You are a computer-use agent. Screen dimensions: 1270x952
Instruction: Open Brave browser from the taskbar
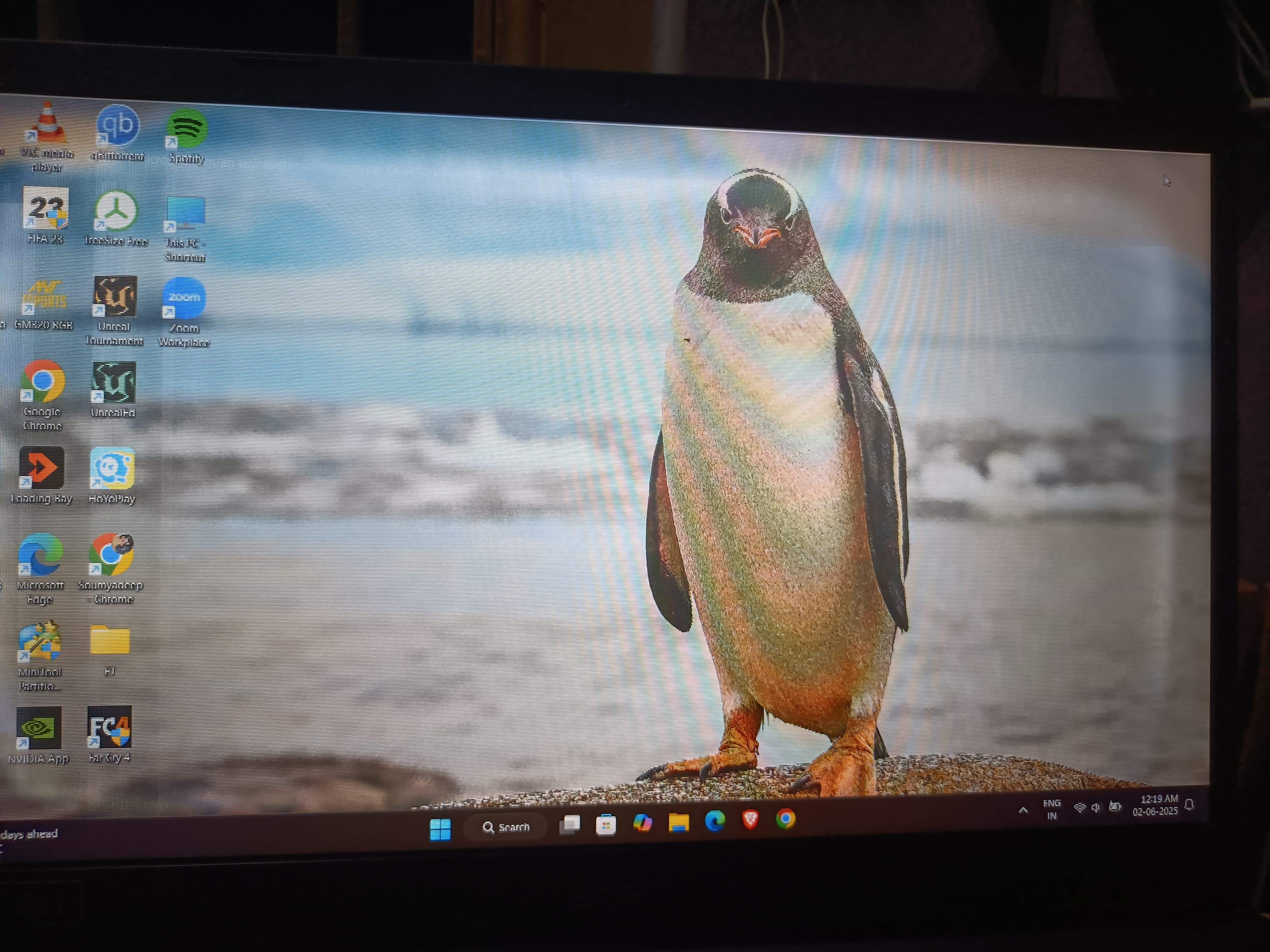click(750, 820)
